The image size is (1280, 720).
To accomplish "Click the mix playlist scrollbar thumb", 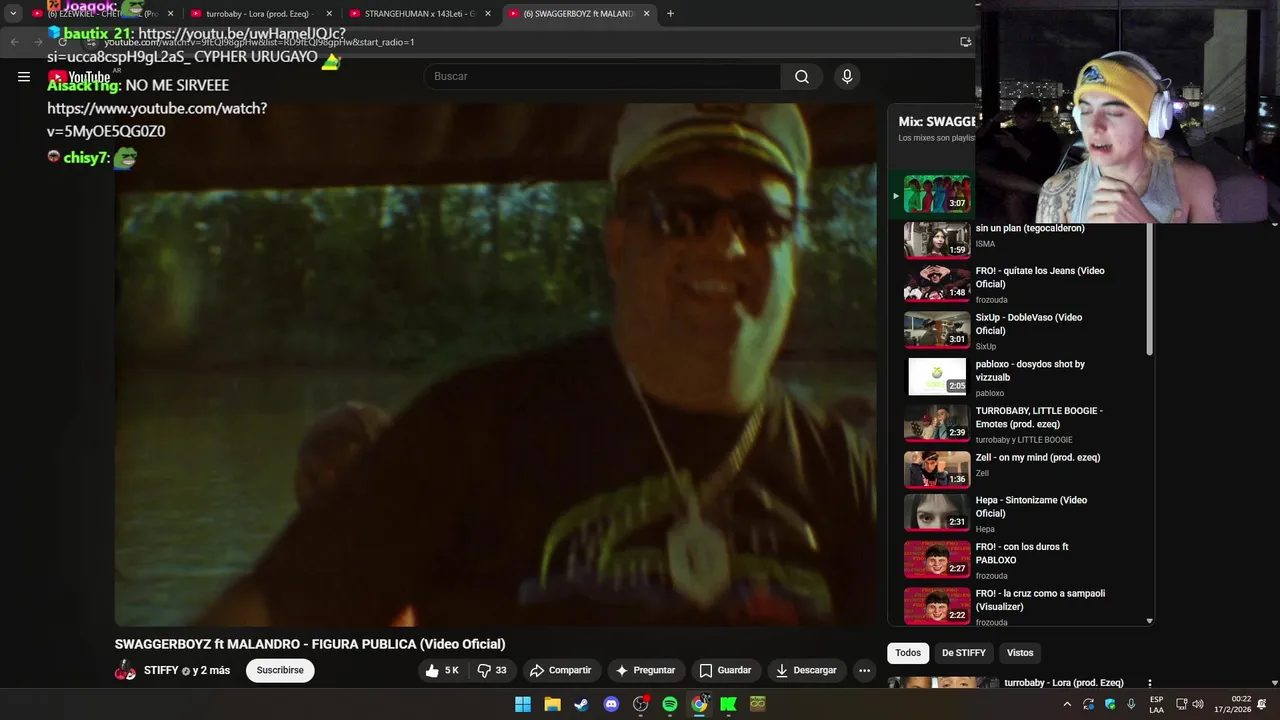I will pyautogui.click(x=1150, y=290).
